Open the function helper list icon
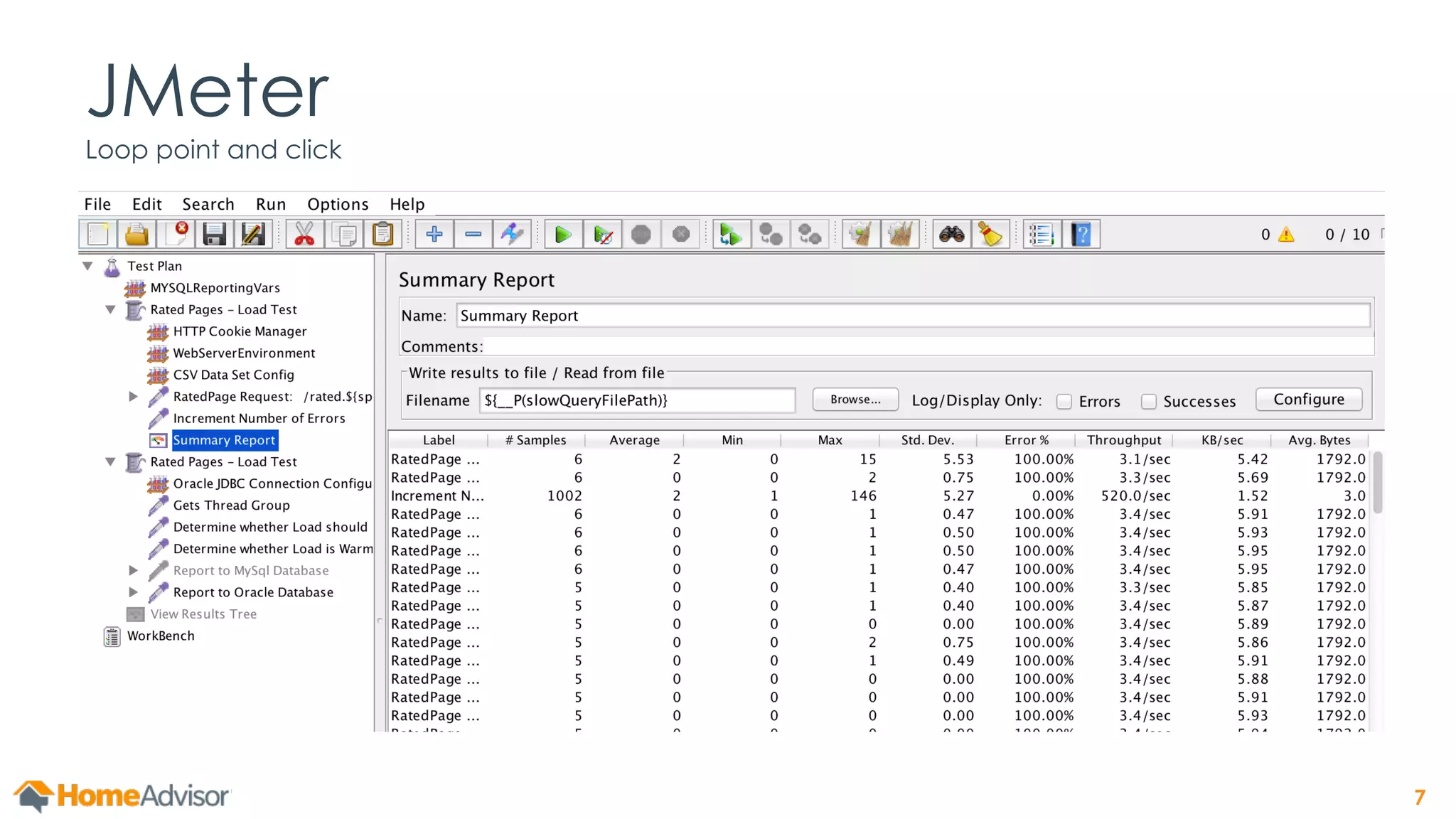Screen dimensions: 1456x819 pos(1042,234)
